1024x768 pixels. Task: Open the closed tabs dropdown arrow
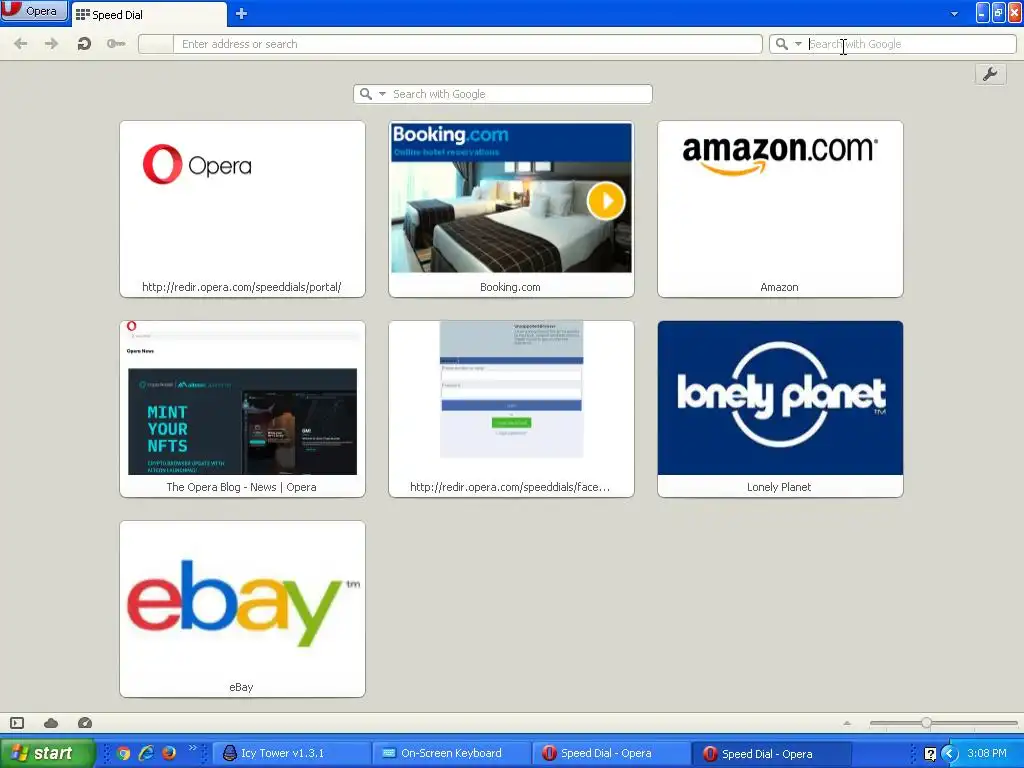954,14
